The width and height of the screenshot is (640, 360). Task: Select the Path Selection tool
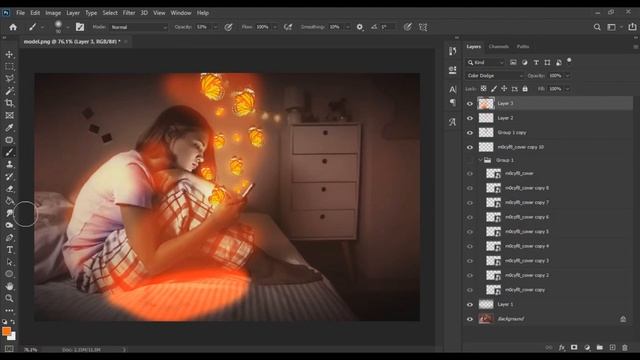coord(9,262)
